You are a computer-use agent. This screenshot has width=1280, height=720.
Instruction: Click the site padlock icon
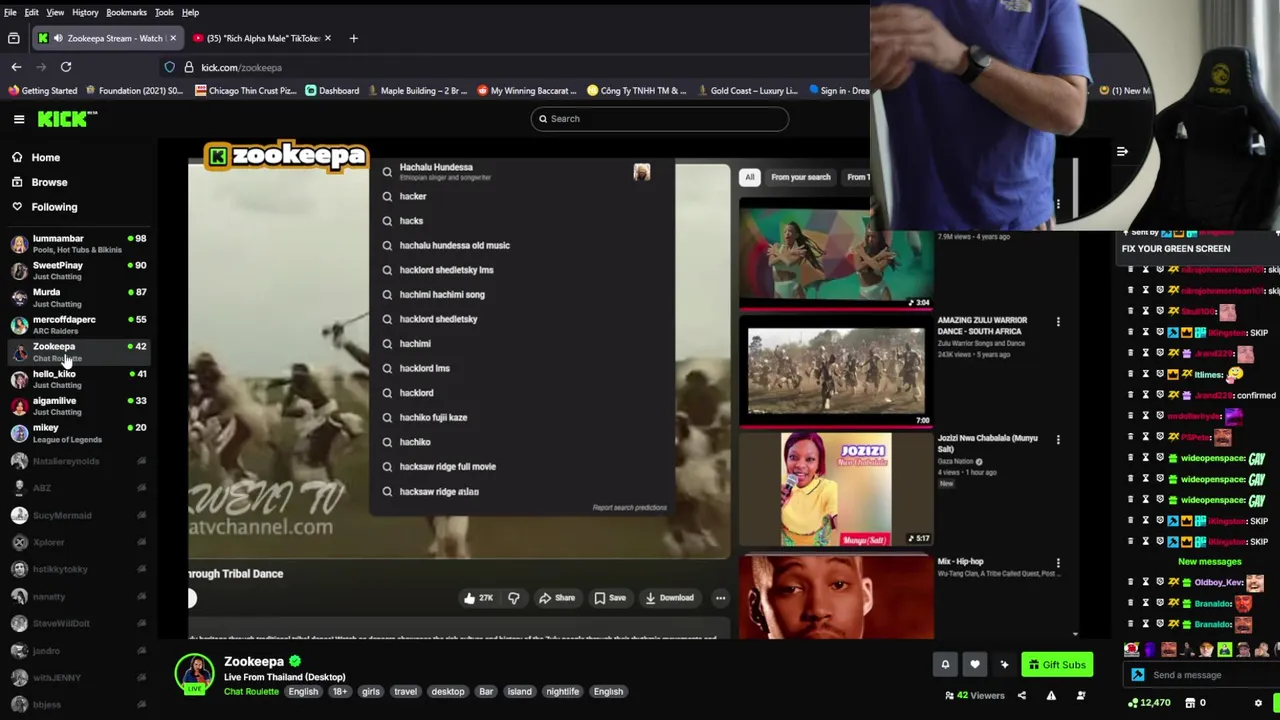pyautogui.click(x=189, y=67)
